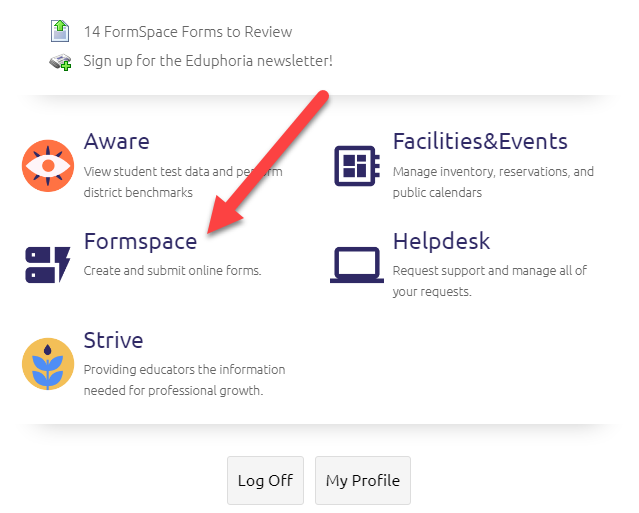Open the My Profile button
639x513 pixels.
coord(362,480)
